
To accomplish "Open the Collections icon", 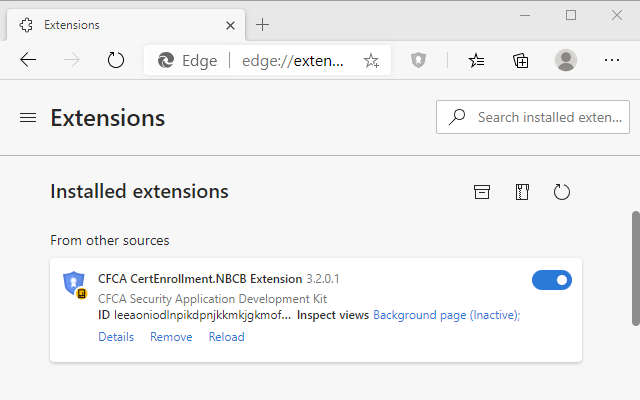I will (521, 60).
